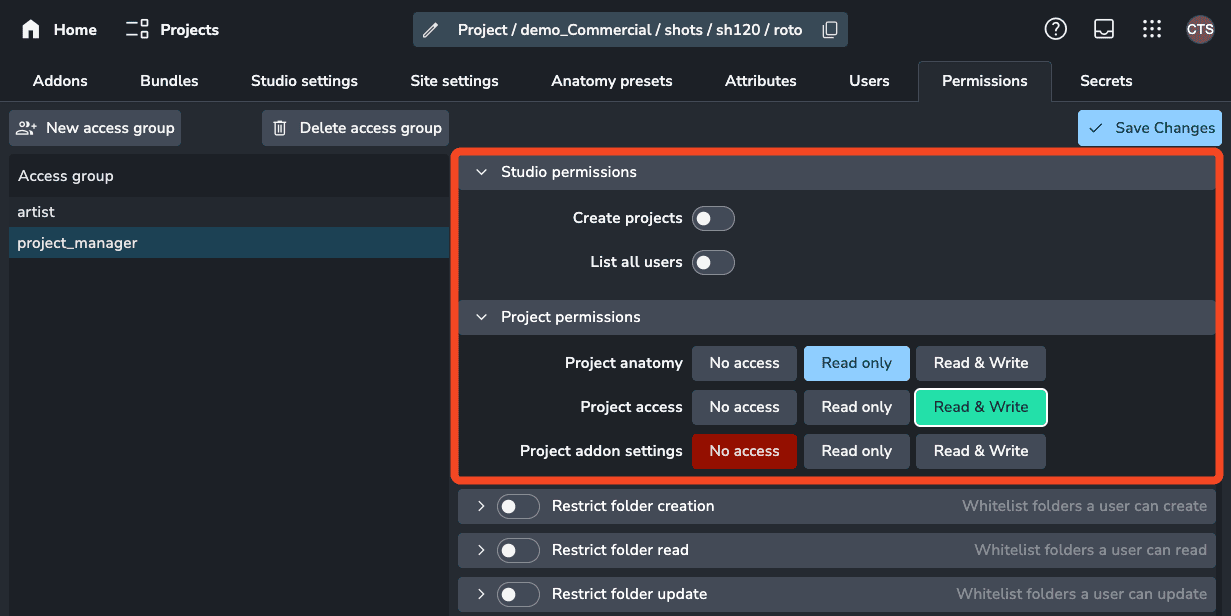Open the Projects icon next to Home
The height and width of the screenshot is (616, 1231).
coord(136,29)
